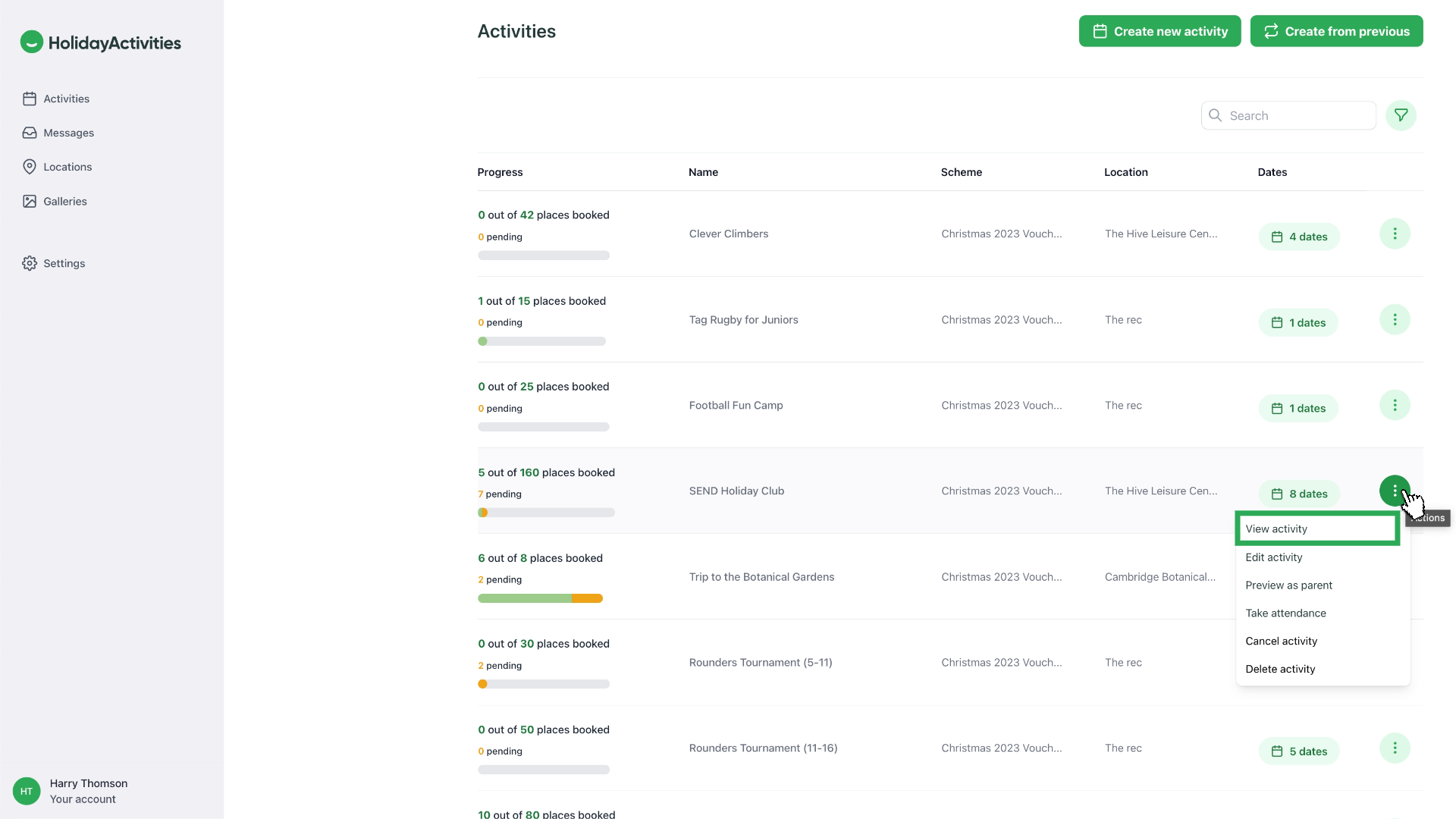Click the HT account avatar
Screen dimensions: 1456x819
[27, 791]
